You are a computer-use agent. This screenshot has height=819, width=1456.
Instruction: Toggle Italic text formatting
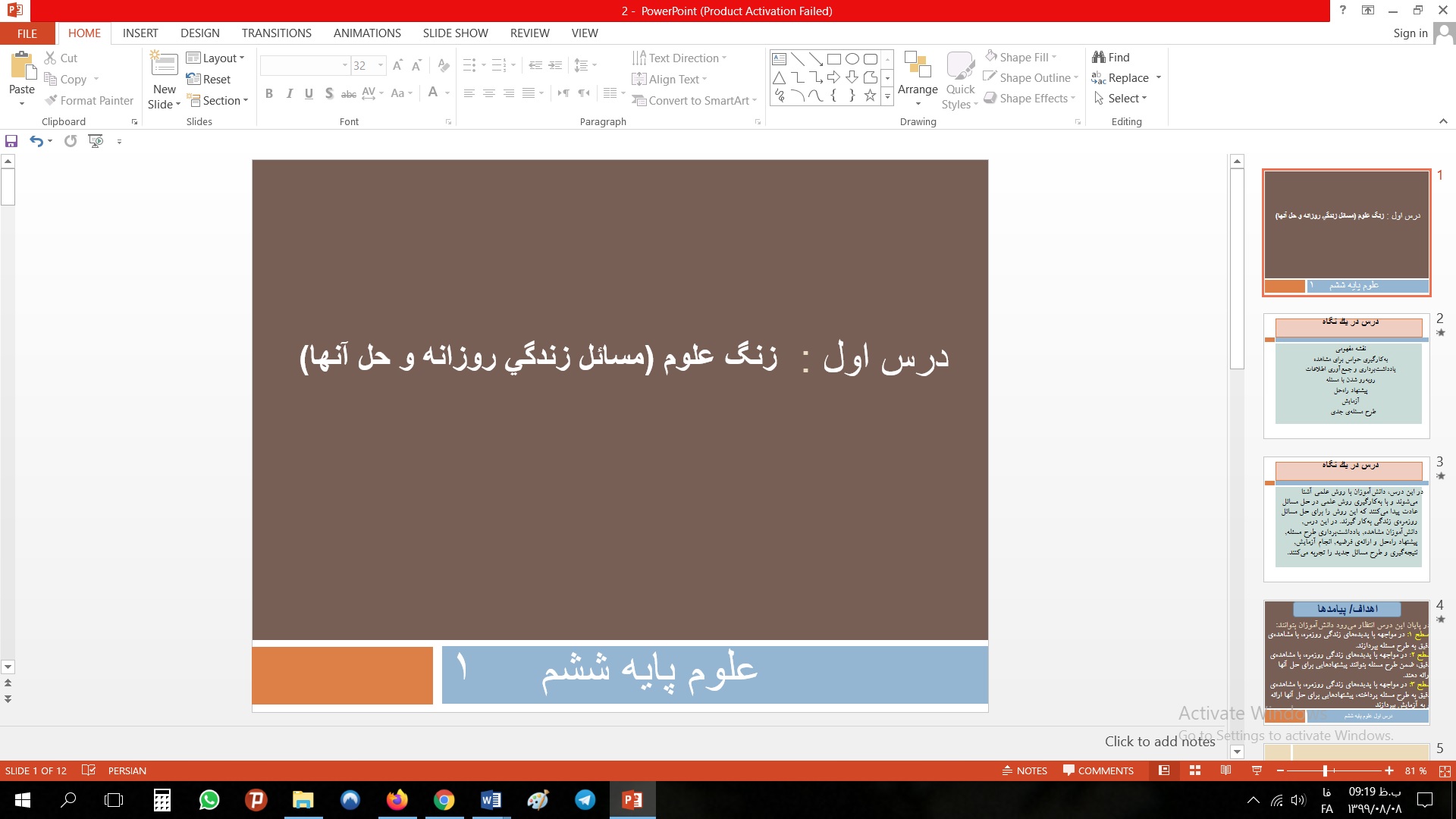point(289,93)
